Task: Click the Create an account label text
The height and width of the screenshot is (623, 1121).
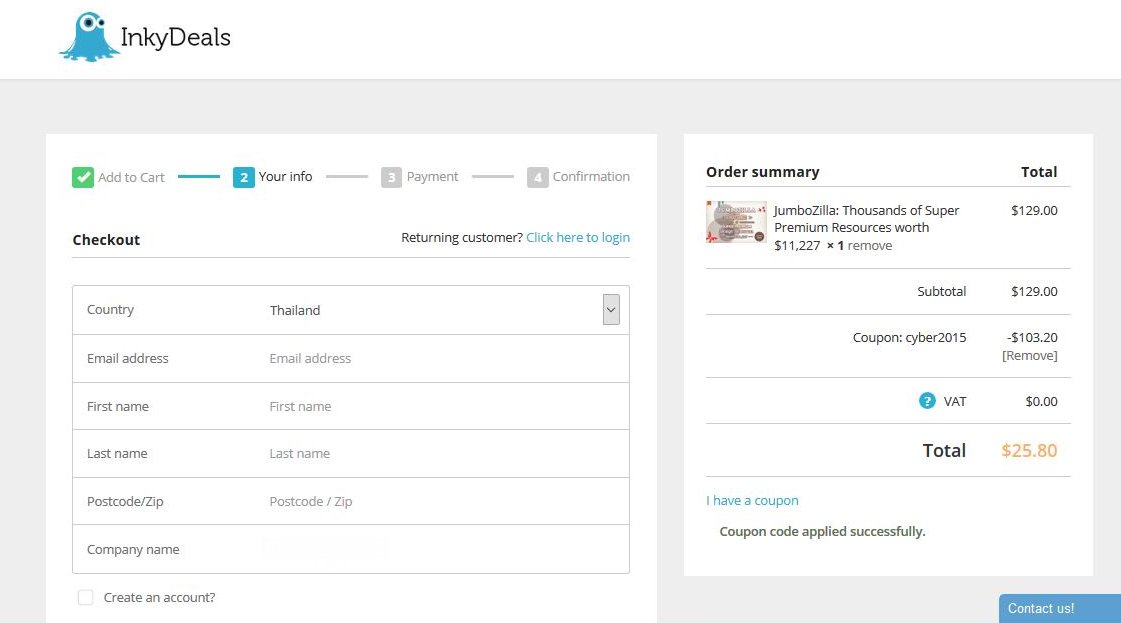Action: click(159, 597)
